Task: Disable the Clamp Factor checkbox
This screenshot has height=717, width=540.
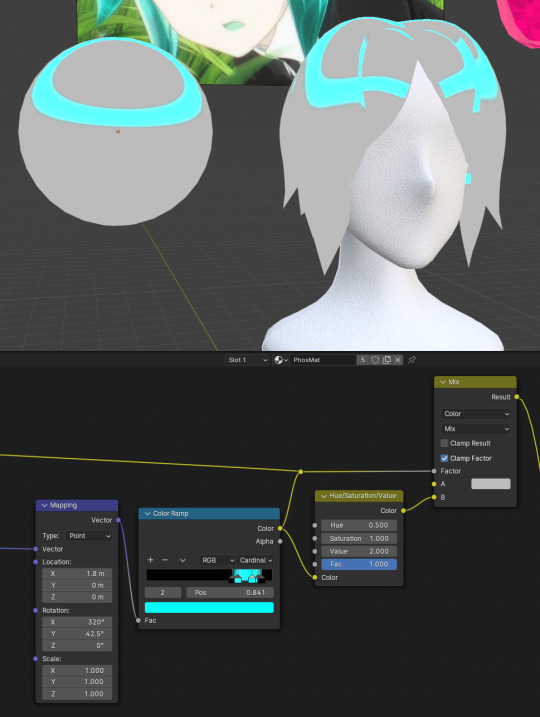Action: click(444, 458)
